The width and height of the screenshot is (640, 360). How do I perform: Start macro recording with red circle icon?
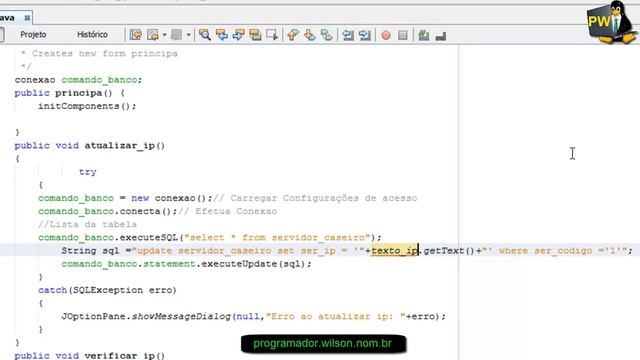[x=386, y=35]
